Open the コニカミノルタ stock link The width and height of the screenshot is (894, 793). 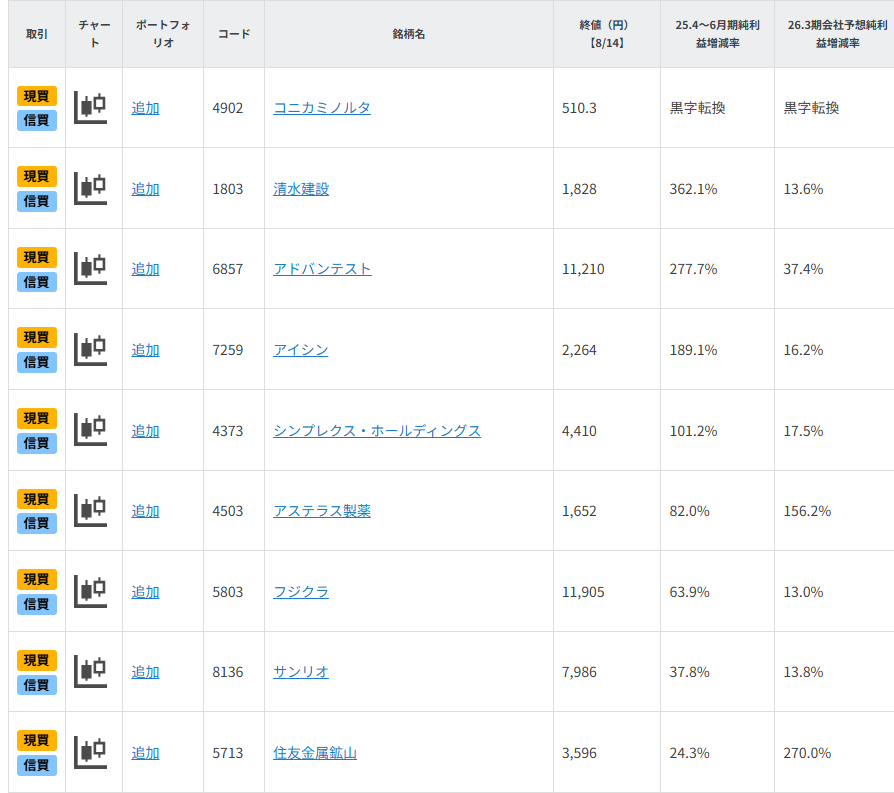pos(322,108)
